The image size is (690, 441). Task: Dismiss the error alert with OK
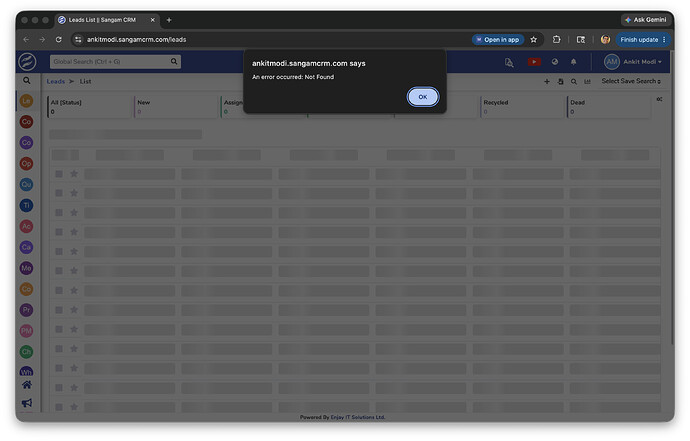pyautogui.click(x=422, y=97)
